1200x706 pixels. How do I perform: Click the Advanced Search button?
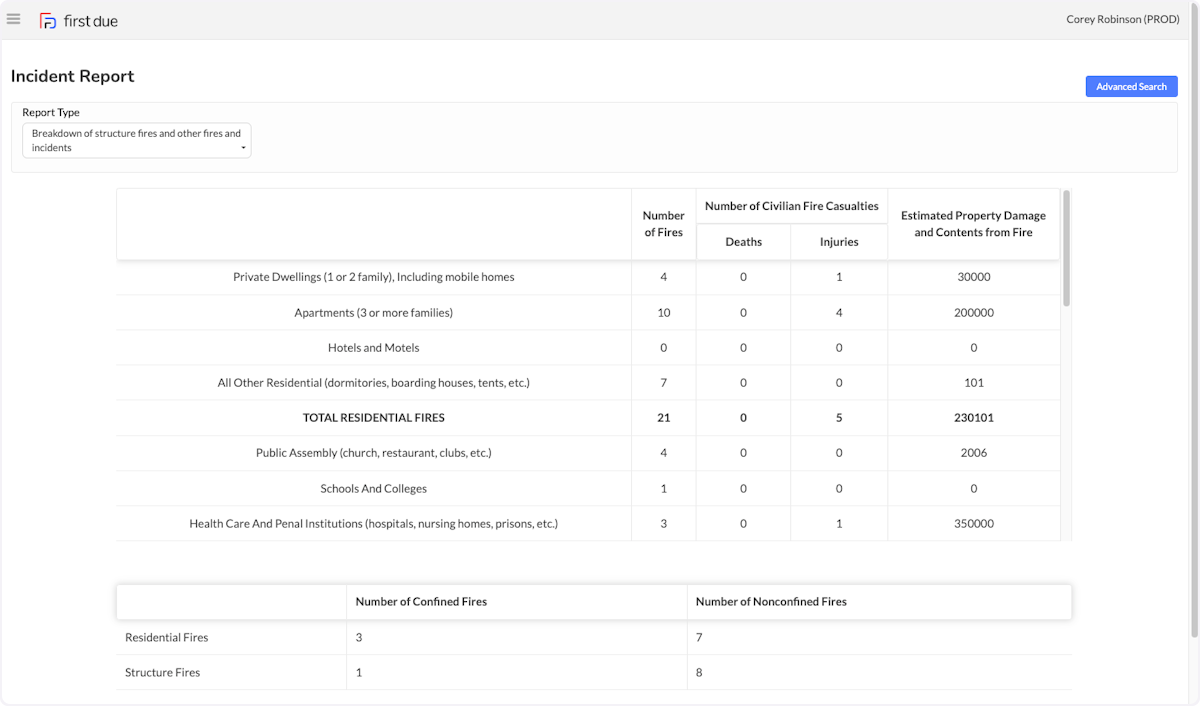point(1131,87)
